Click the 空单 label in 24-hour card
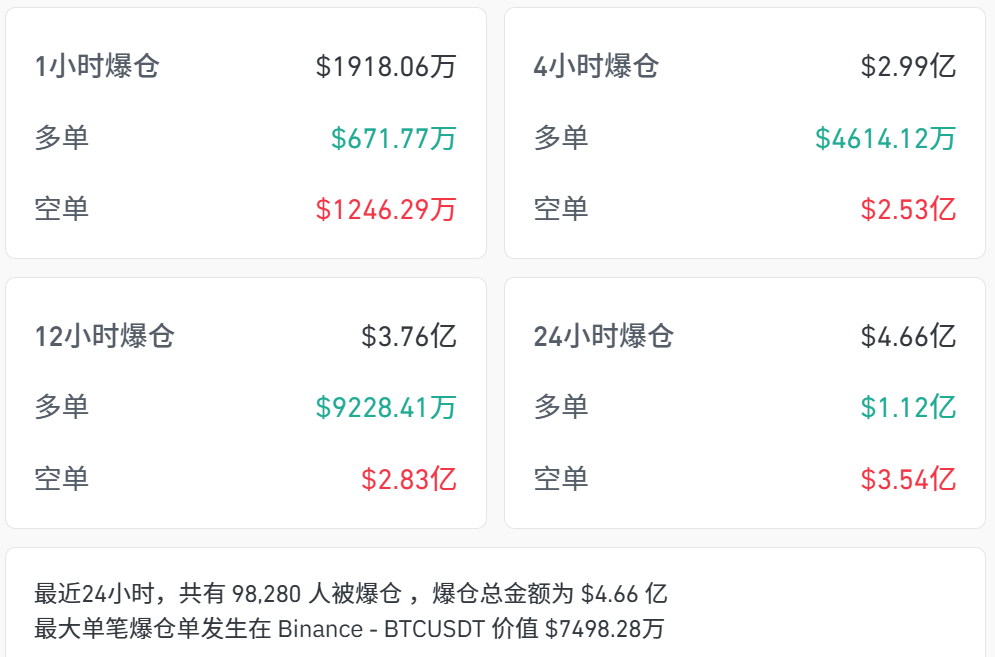Screen dimensions: 995x657 tap(561, 479)
